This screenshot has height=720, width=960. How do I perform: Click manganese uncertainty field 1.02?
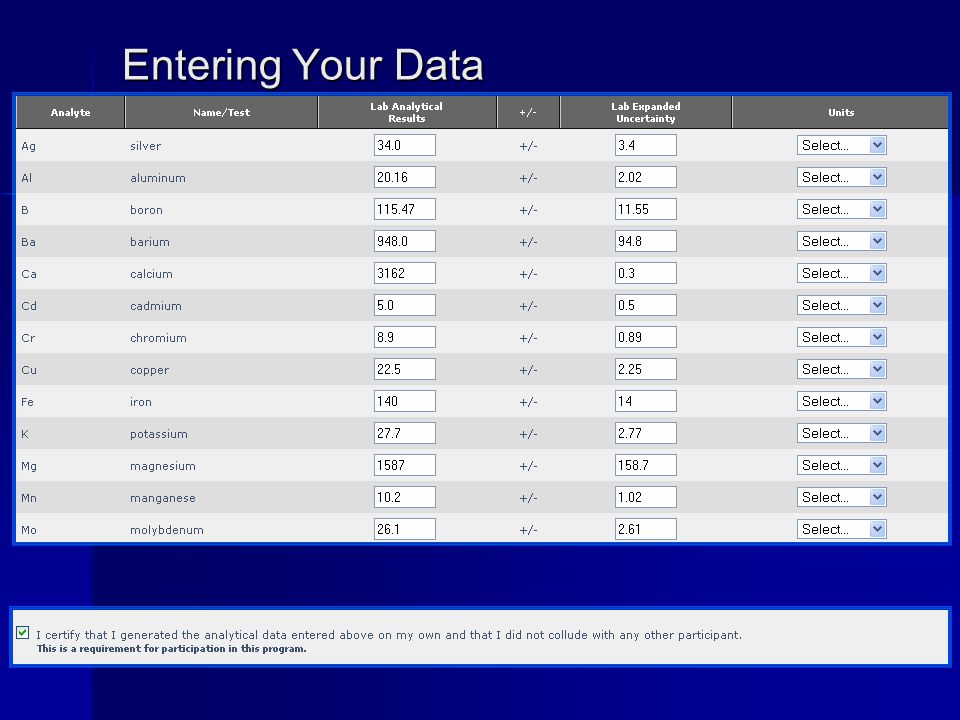646,497
